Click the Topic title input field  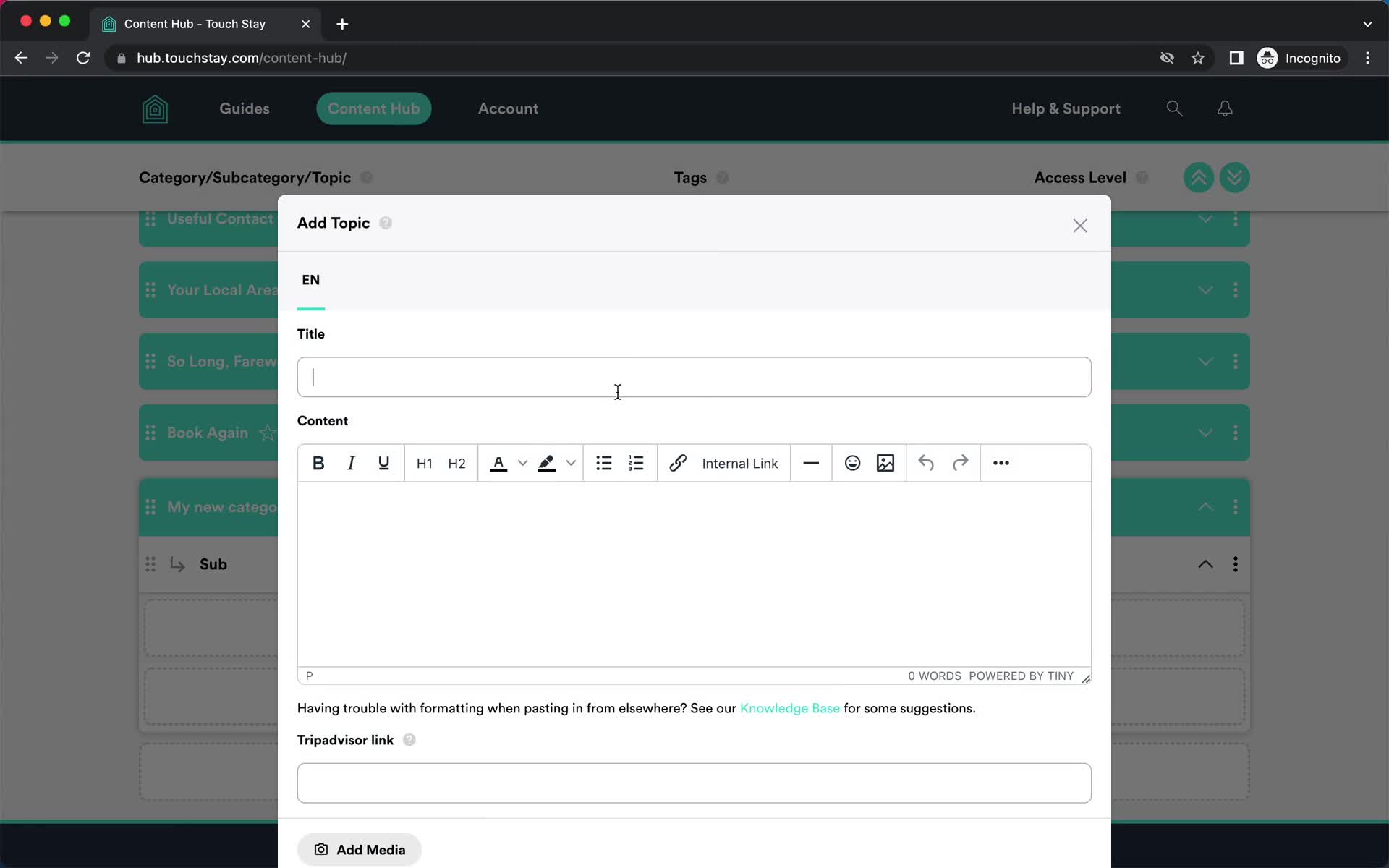pyautogui.click(x=694, y=377)
